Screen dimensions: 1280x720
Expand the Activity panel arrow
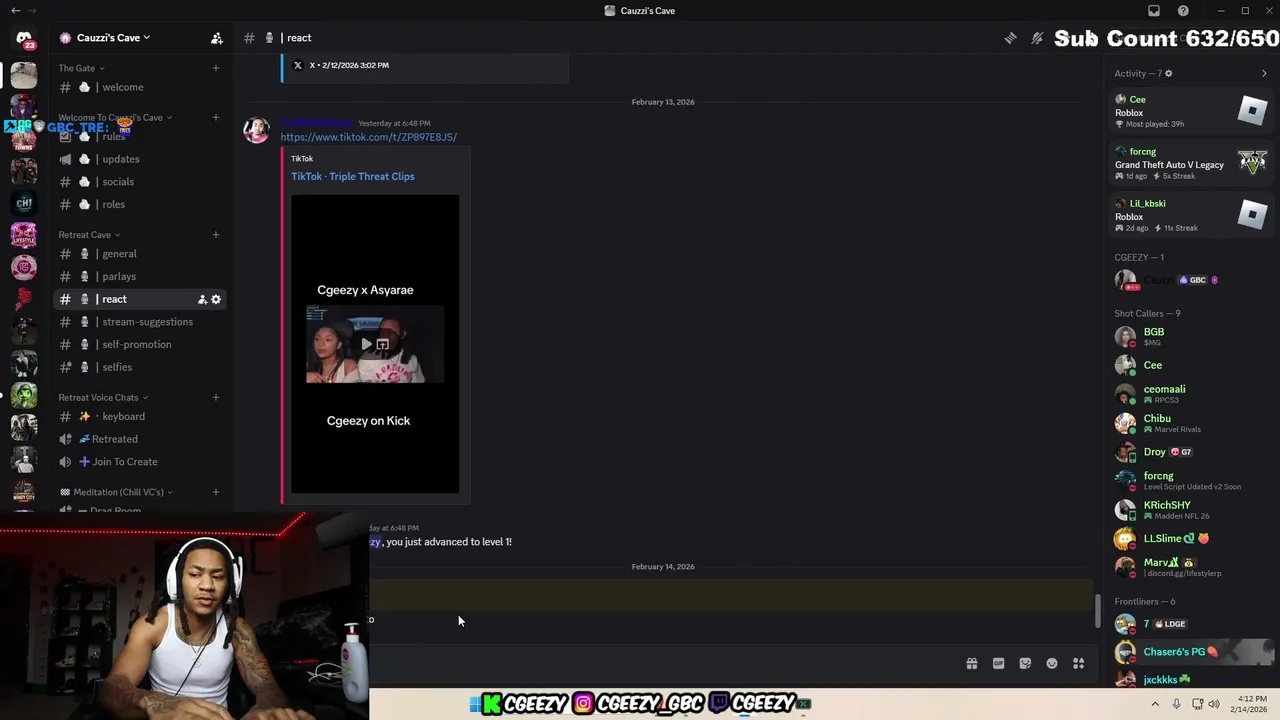point(1264,73)
